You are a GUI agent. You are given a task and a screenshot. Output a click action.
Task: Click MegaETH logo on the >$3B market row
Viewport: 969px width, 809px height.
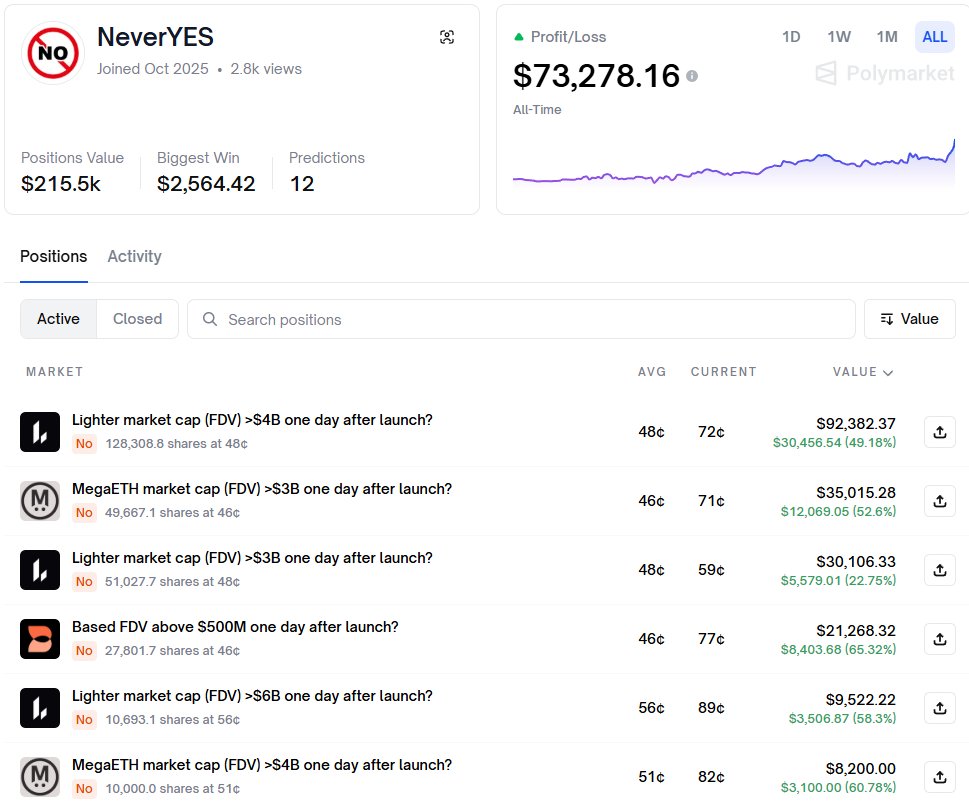click(x=40, y=501)
